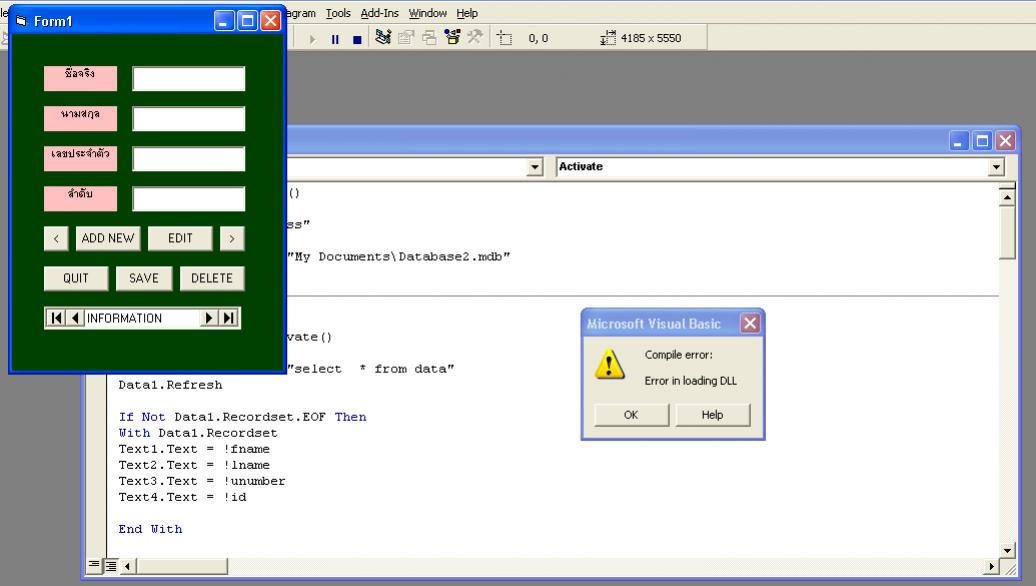
Task: Click Data control move-first arrow
Action: point(57,318)
